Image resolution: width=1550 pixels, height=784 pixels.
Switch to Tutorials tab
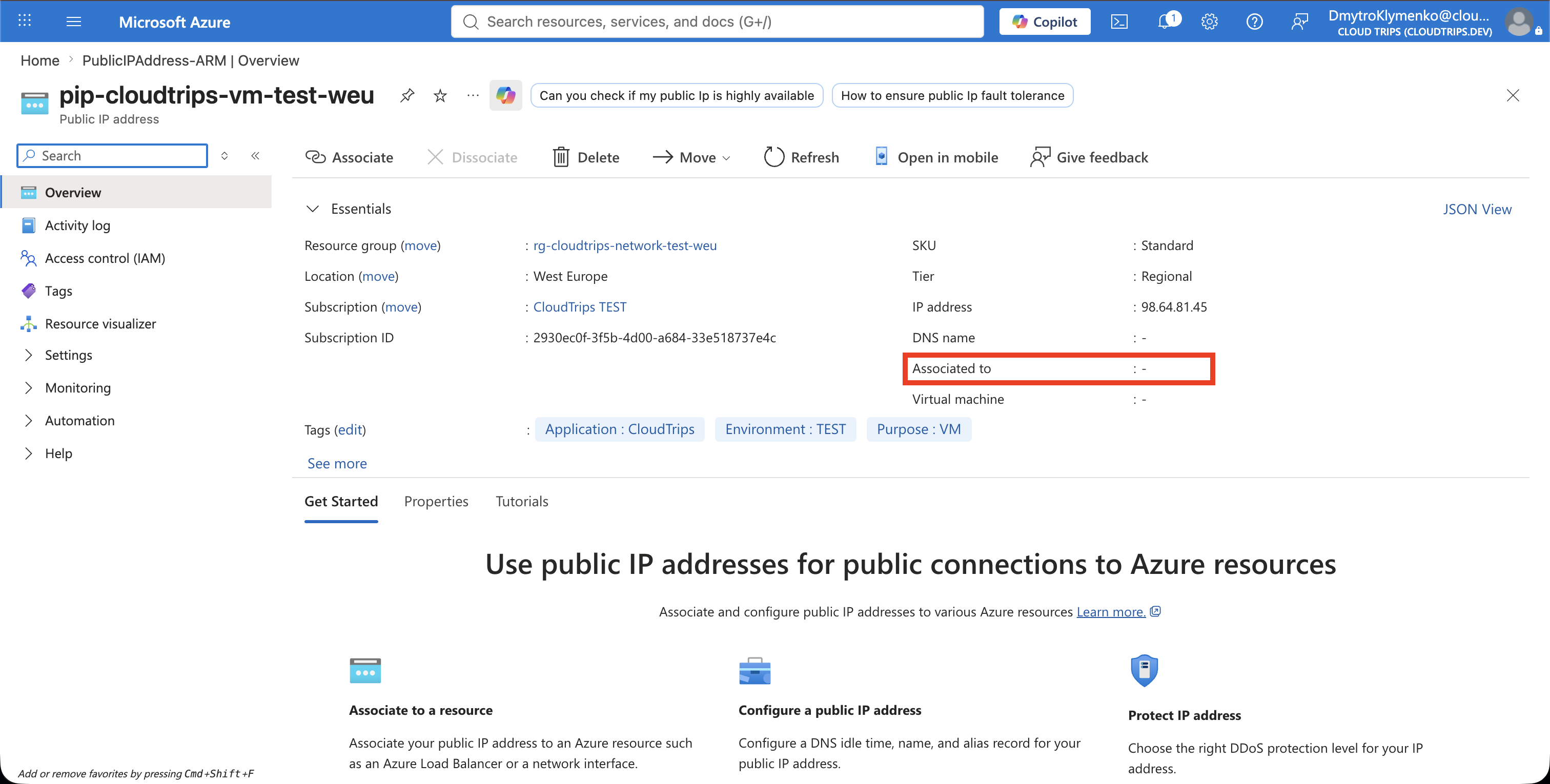pyautogui.click(x=522, y=501)
